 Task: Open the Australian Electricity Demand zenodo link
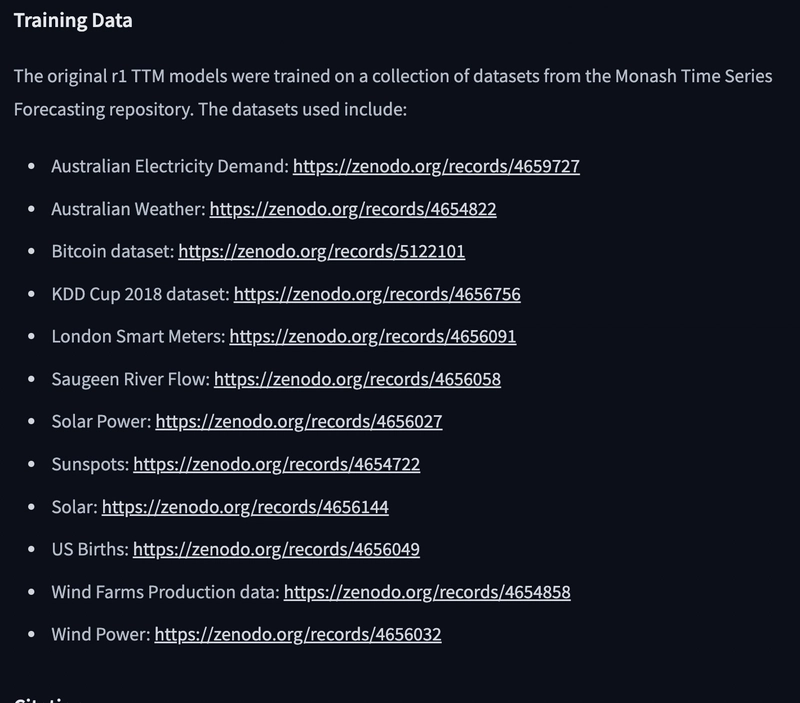pos(436,166)
